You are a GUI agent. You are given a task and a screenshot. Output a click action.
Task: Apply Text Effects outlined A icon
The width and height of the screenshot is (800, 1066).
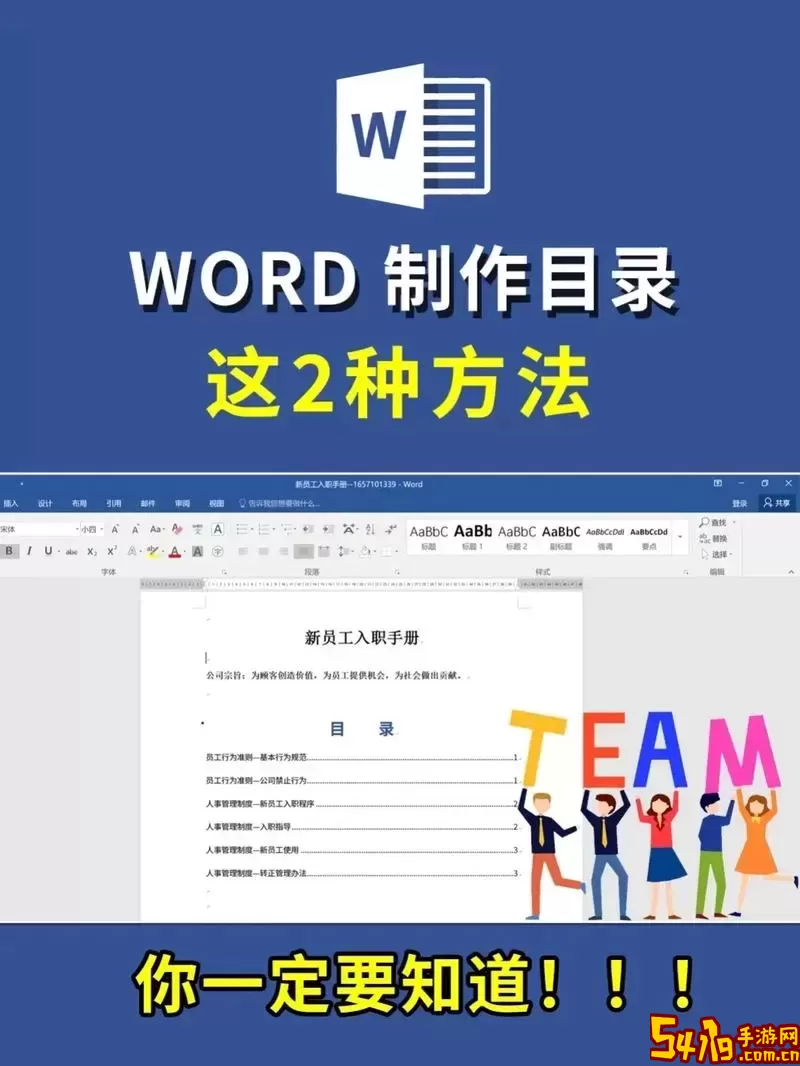click(132, 551)
